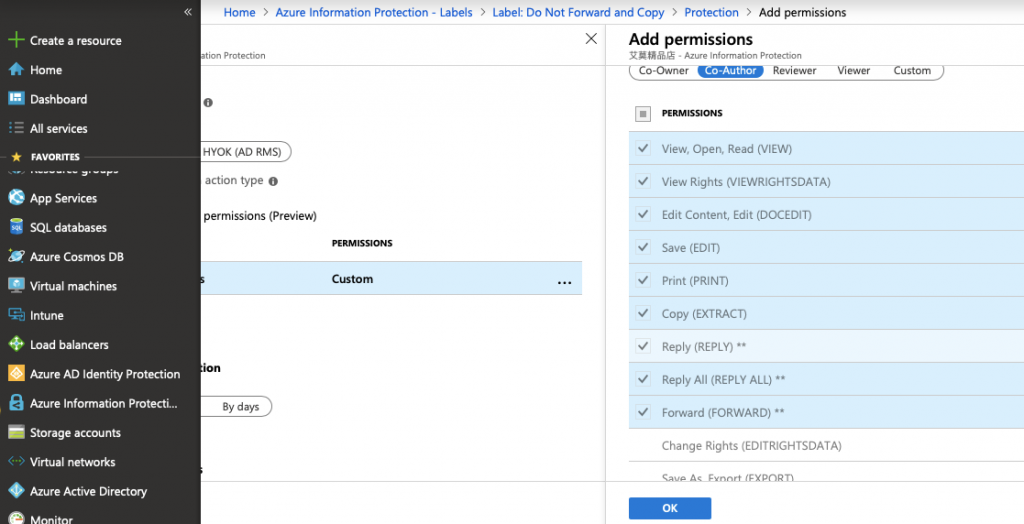Switch to the Co-Owner permission preset
1024x524 pixels.
664,71
